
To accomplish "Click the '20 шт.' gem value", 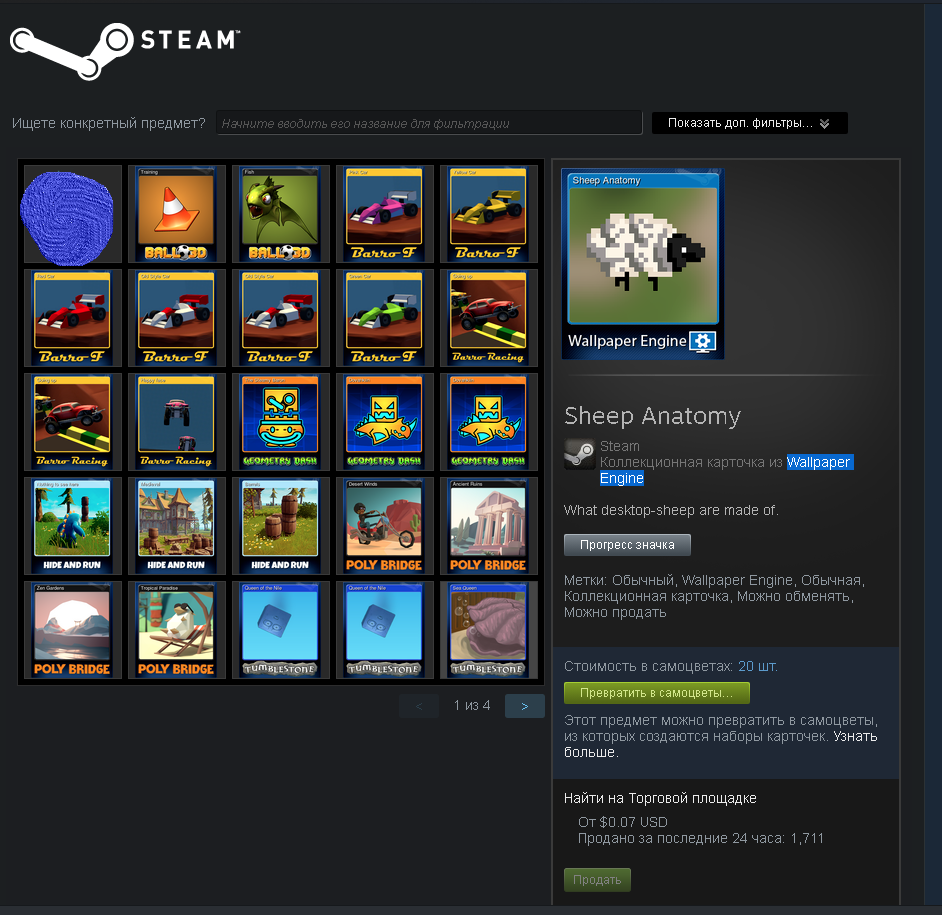I will click(x=758, y=666).
